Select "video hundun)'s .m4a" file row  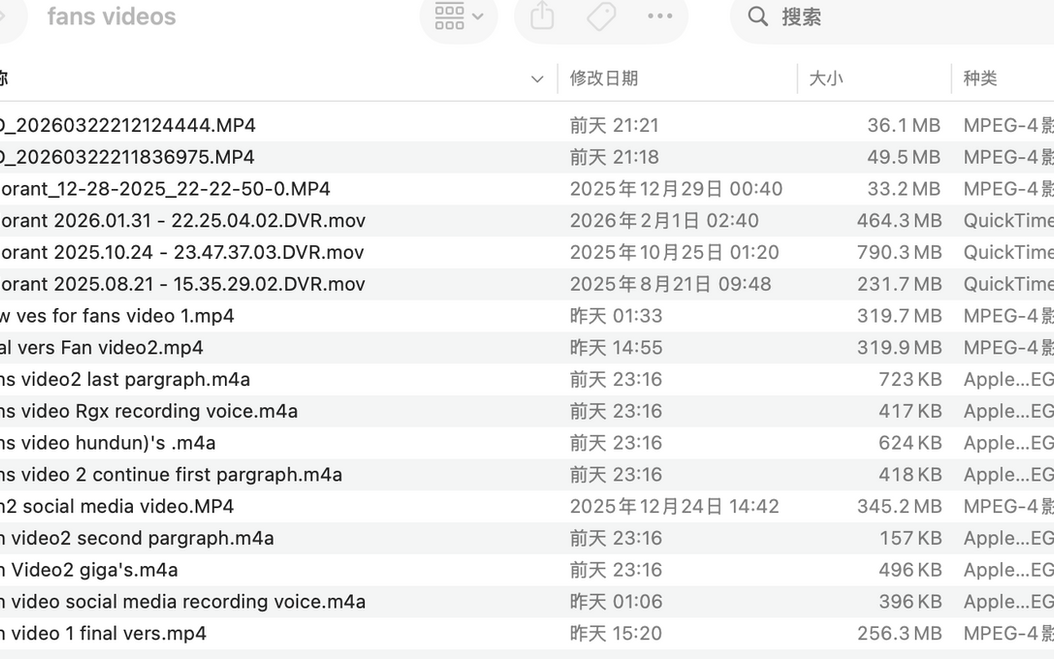(x=108, y=443)
